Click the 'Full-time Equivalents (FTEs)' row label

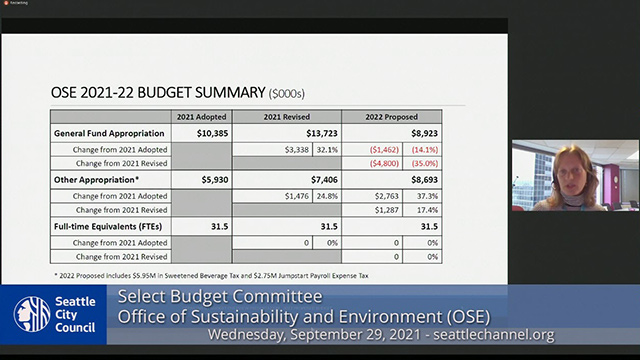(x=108, y=226)
